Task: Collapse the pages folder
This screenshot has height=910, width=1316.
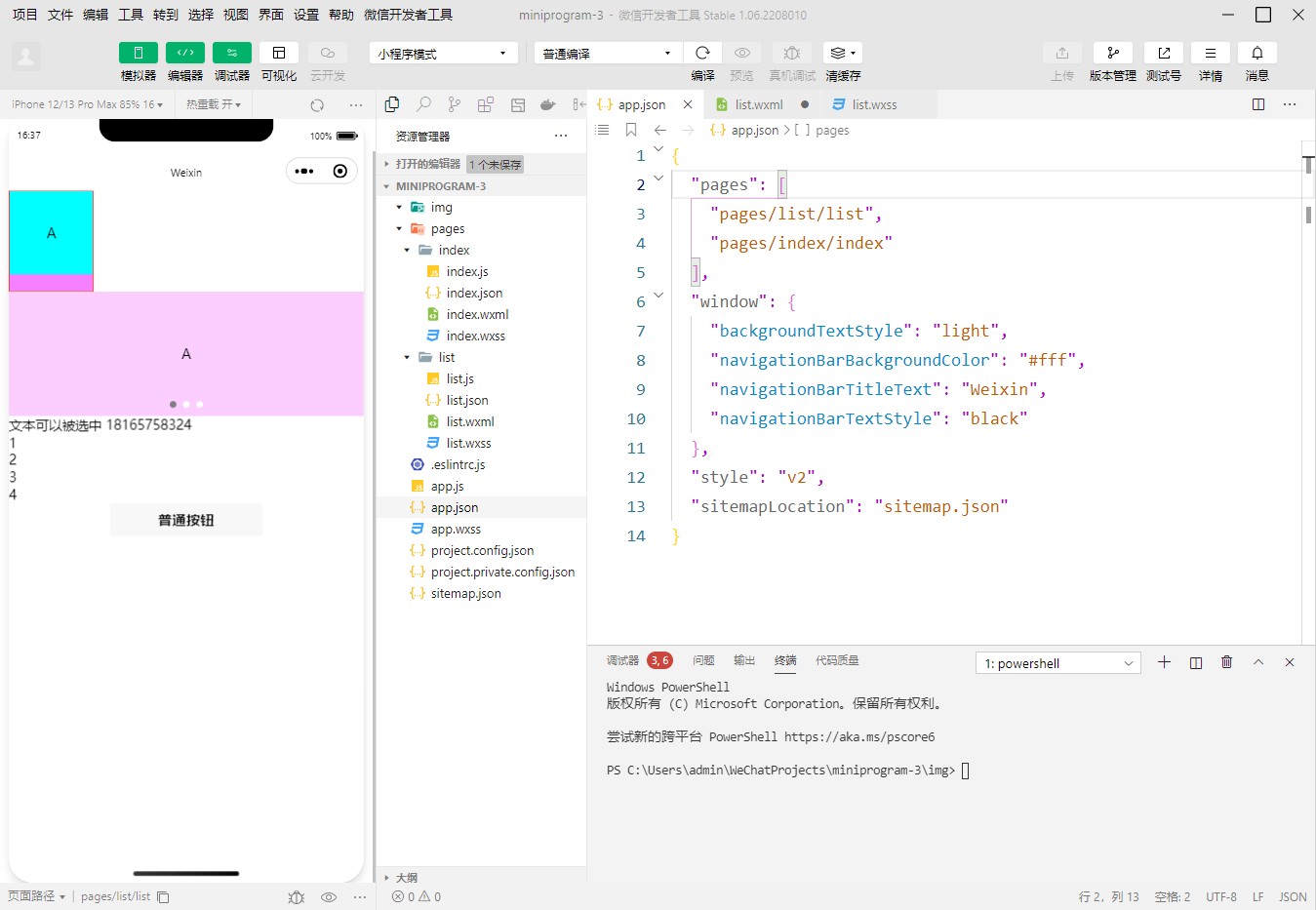Action: (x=399, y=229)
